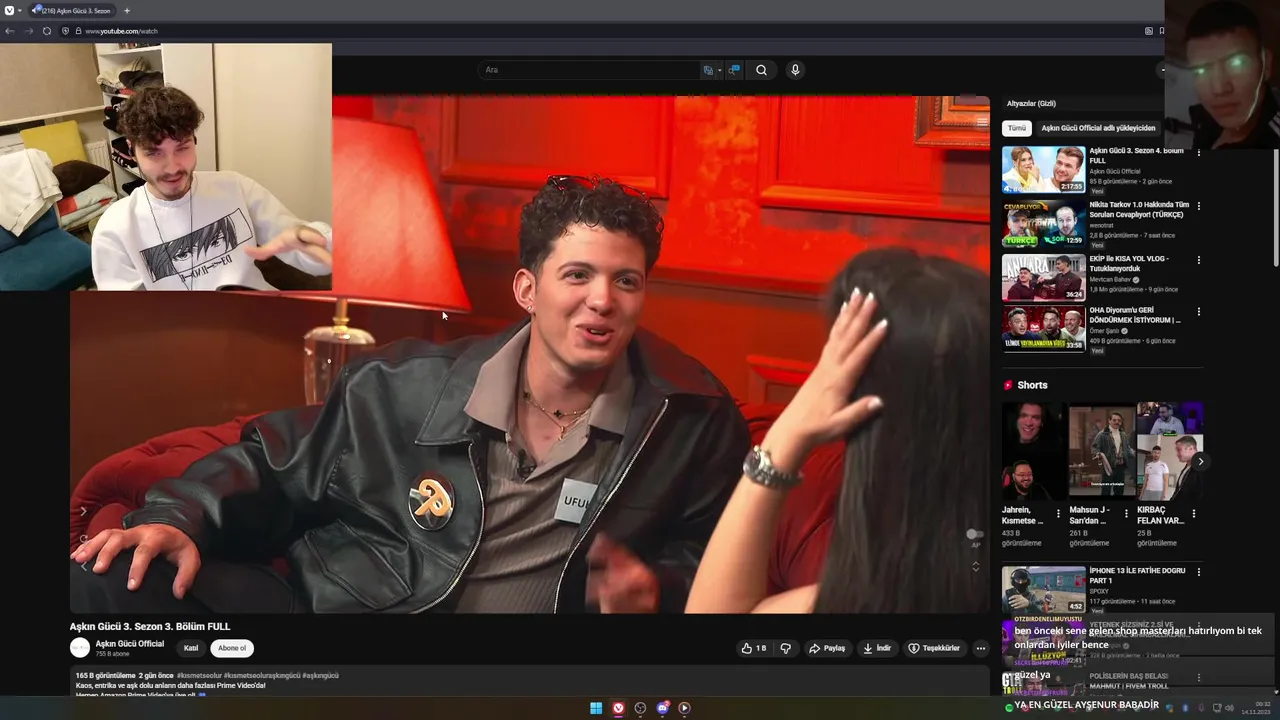Image resolution: width=1280 pixels, height=720 pixels.
Task: Open the Windows Start button
Action: click(x=596, y=708)
